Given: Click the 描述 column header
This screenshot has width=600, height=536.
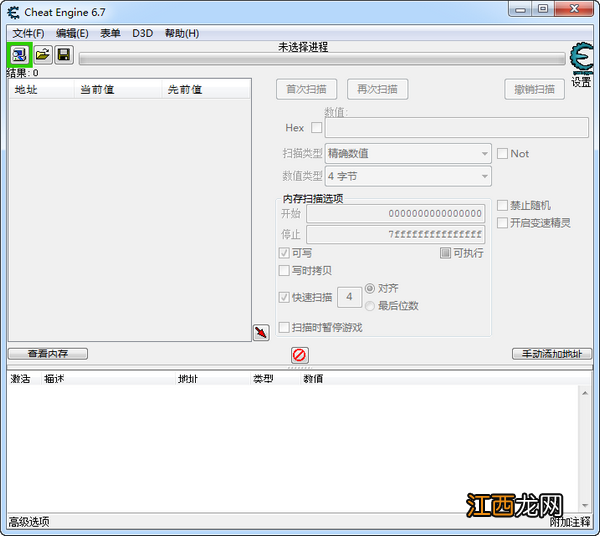Looking at the screenshot, I should pos(108,379).
